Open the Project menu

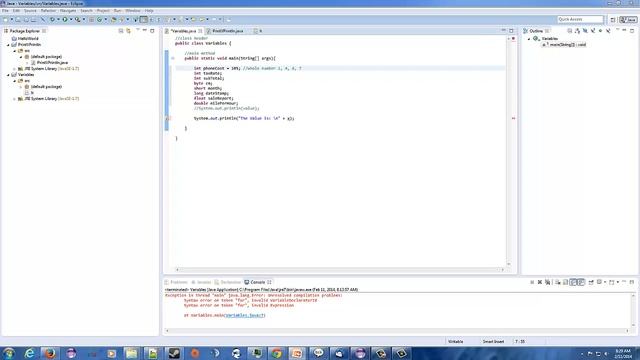click(x=103, y=11)
